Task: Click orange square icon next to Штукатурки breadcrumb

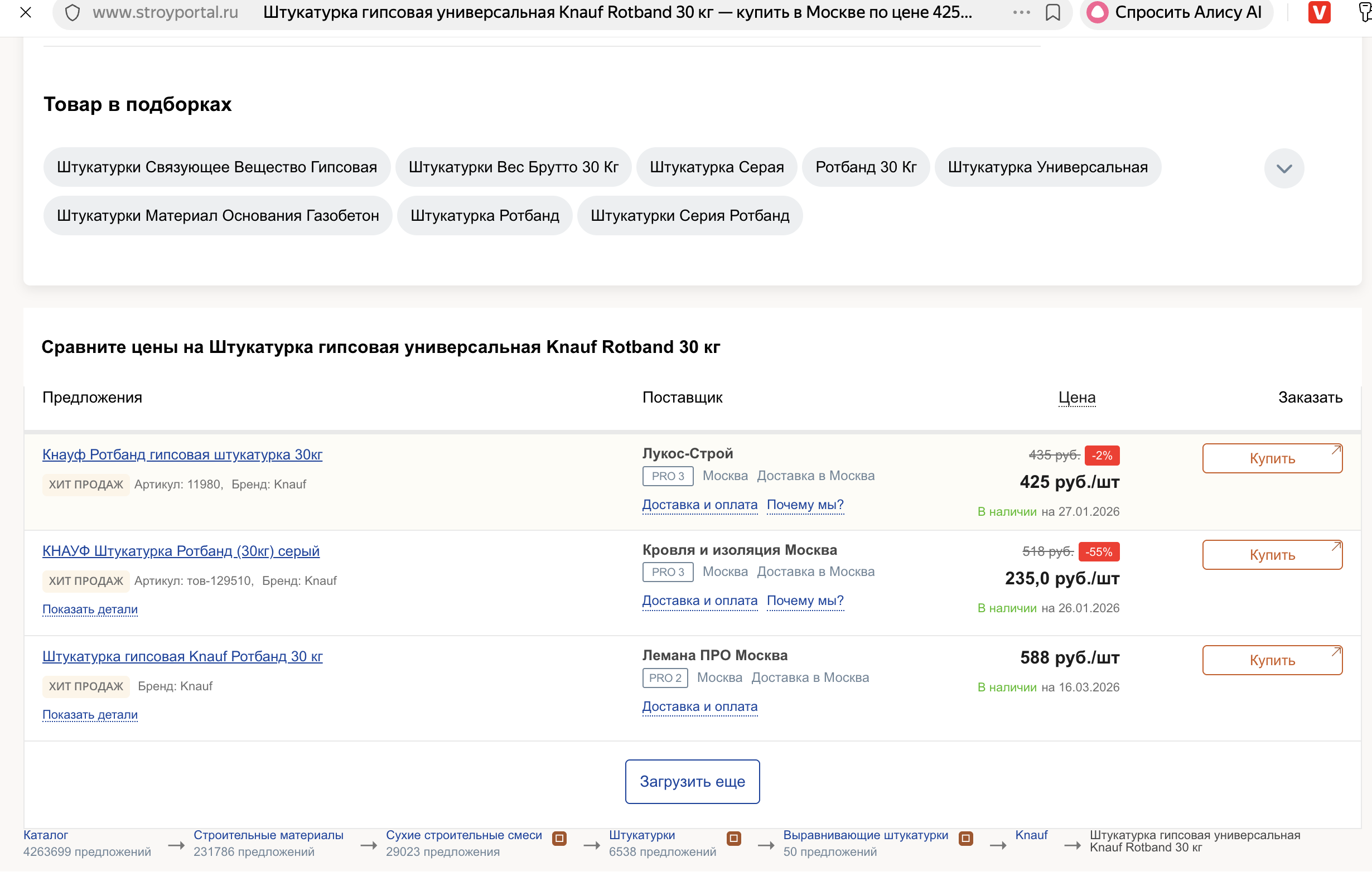Action: click(733, 838)
